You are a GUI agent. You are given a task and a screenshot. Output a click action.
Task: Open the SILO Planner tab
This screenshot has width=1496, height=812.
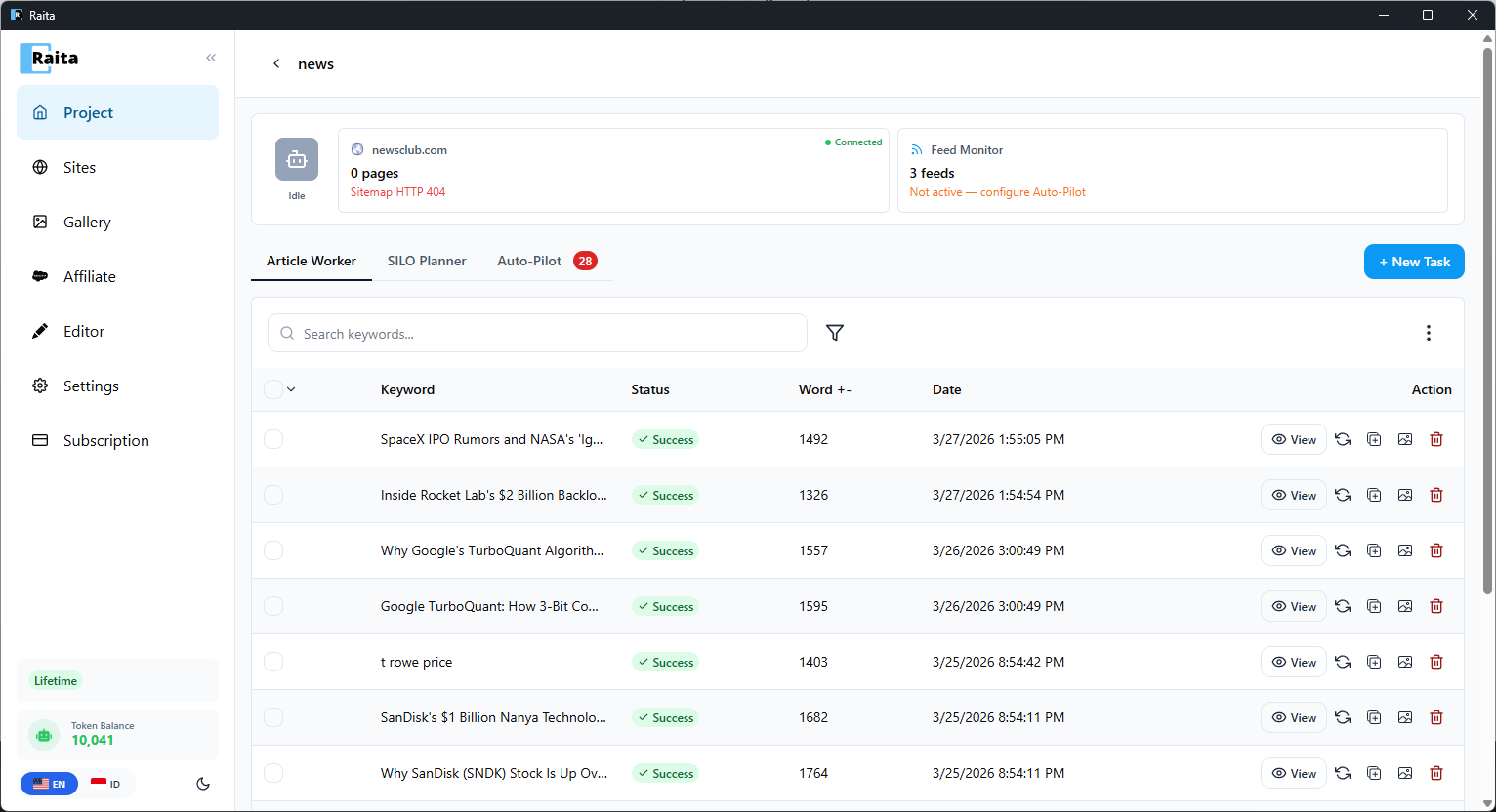pos(427,261)
